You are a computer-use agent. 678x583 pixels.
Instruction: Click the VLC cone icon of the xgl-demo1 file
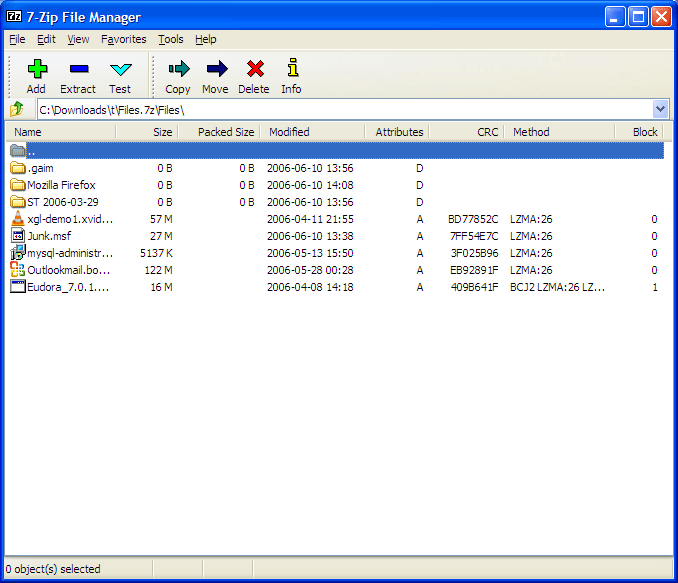[17, 218]
